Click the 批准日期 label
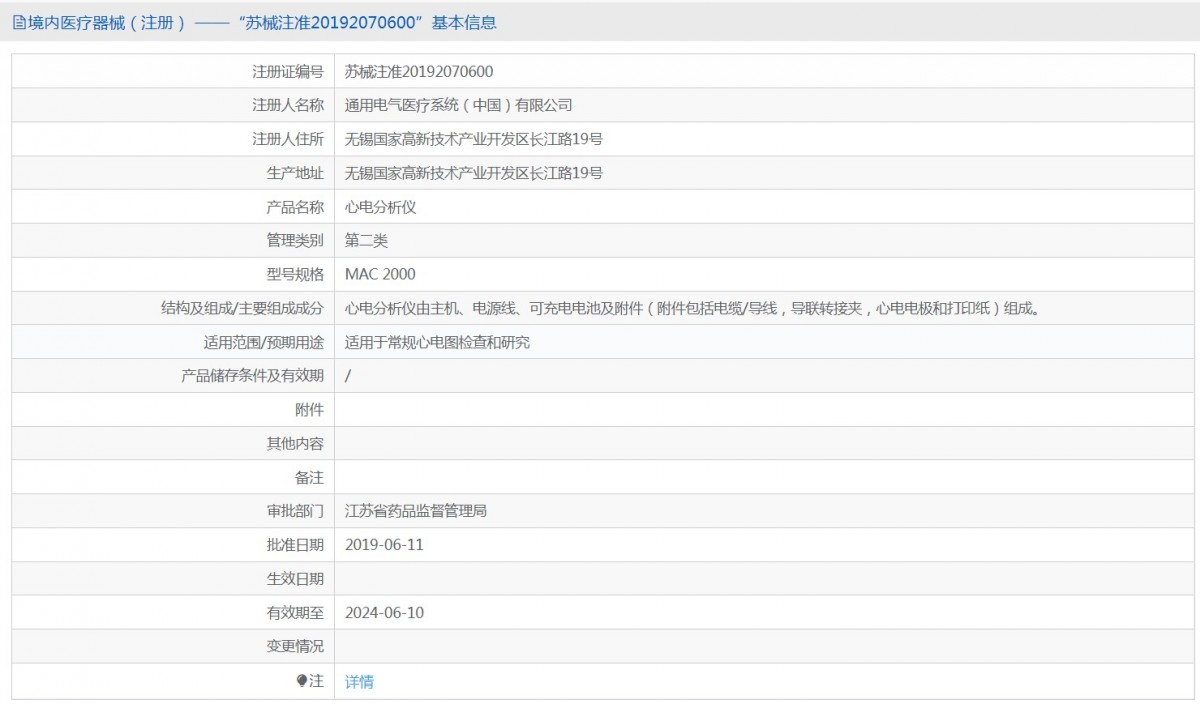1200x704 pixels. tap(295, 545)
